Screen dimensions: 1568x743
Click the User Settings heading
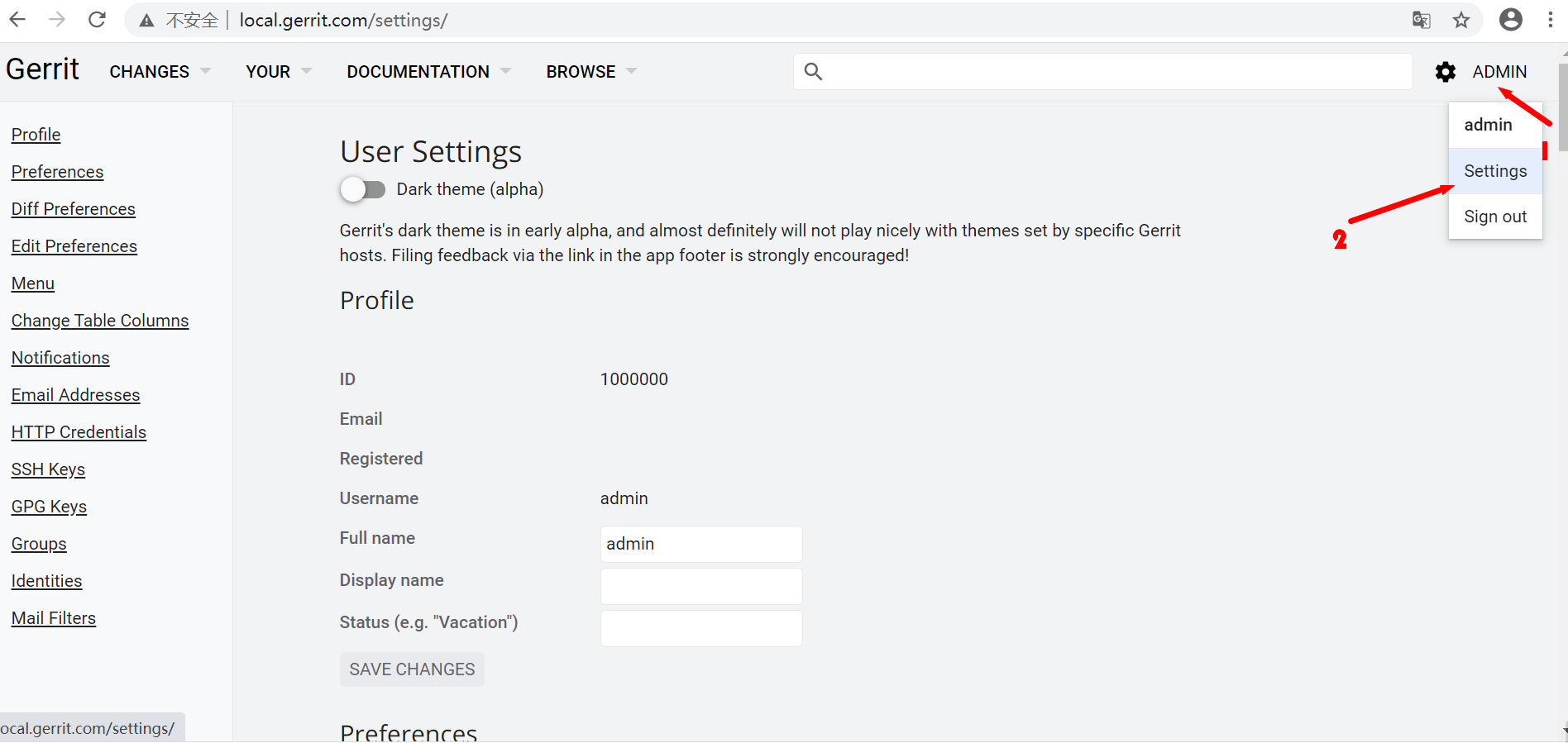[431, 152]
